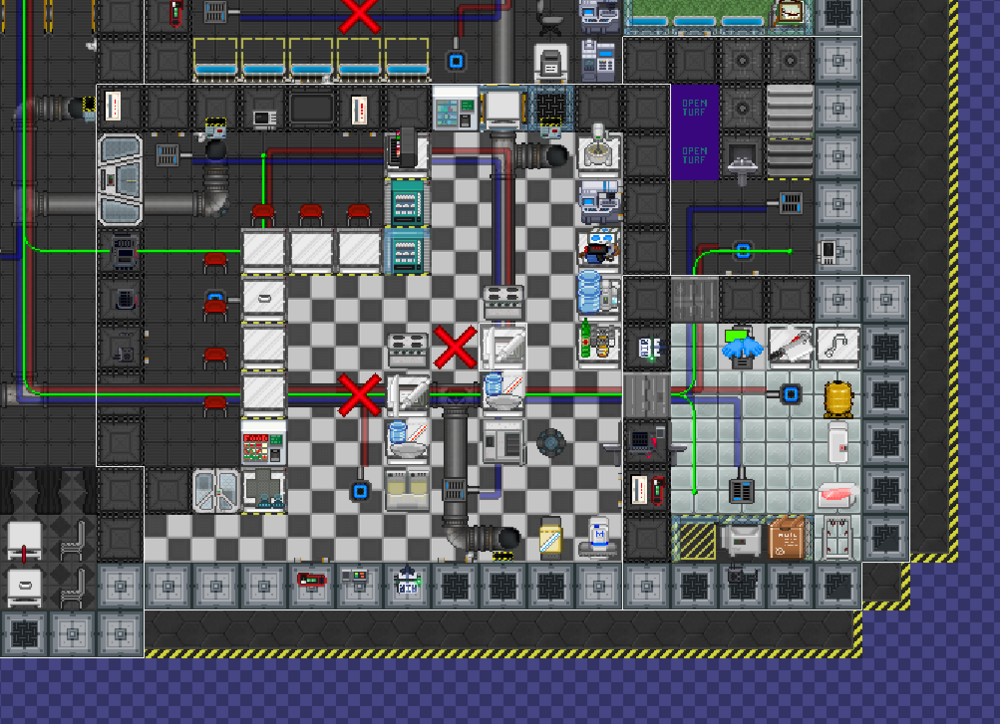Click the yellow canister in the freezer room
Viewport: 1000px width, 724px height.
click(x=838, y=396)
